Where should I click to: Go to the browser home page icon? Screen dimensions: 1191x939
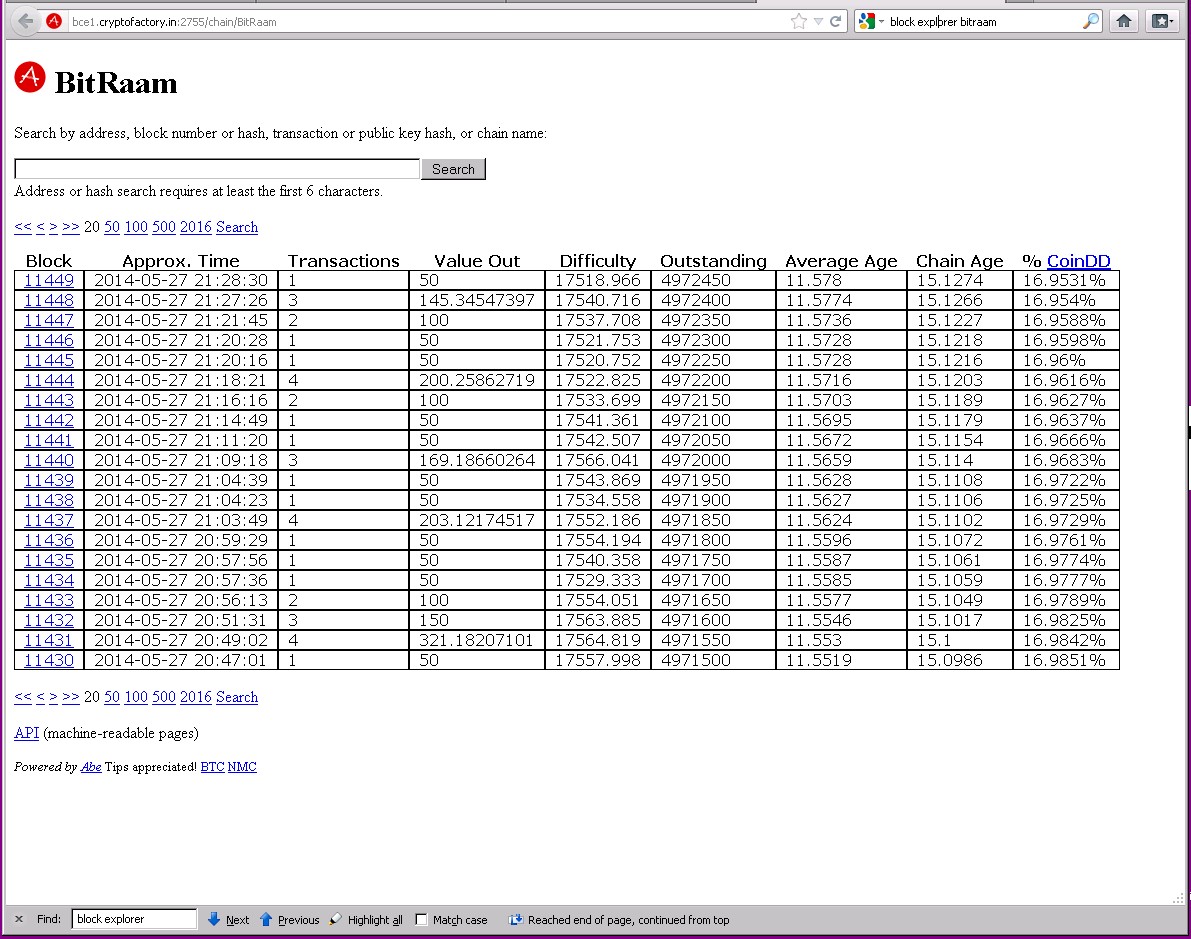click(x=1124, y=21)
